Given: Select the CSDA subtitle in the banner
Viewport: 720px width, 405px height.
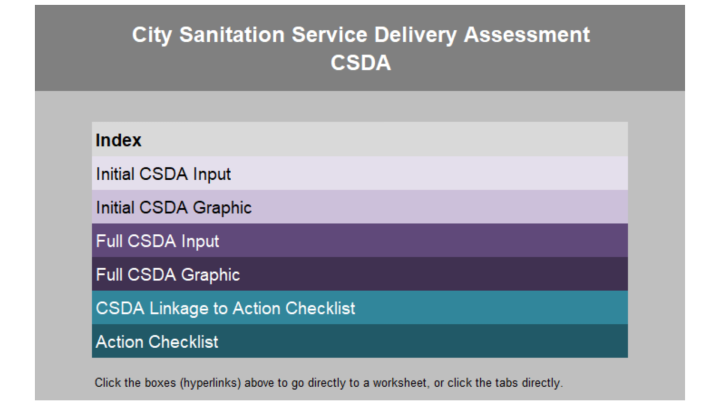Looking at the screenshot, I should 360,63.
